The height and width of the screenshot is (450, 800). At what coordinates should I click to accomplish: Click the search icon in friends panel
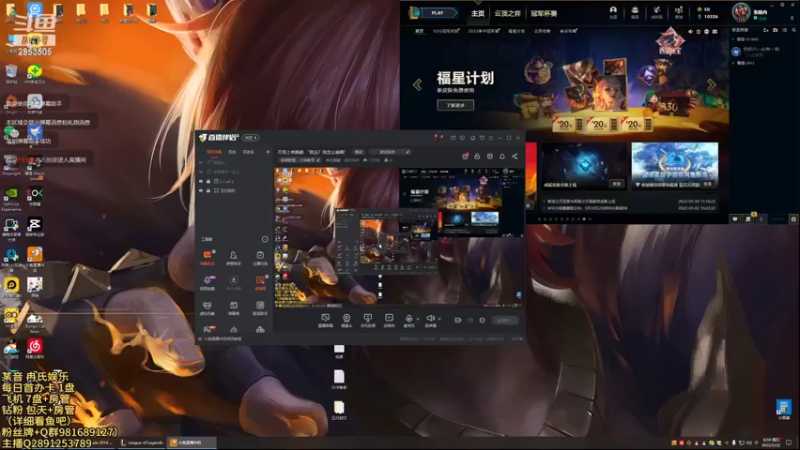794,30
